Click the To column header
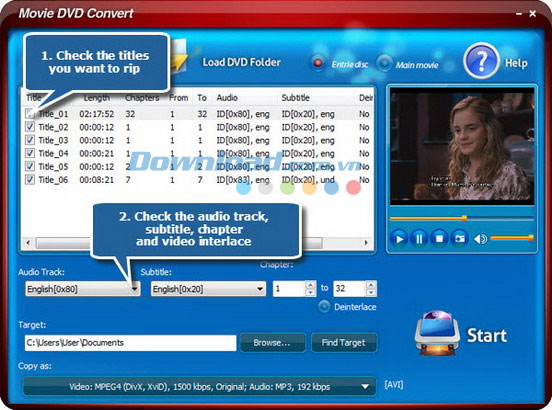 pos(202,97)
